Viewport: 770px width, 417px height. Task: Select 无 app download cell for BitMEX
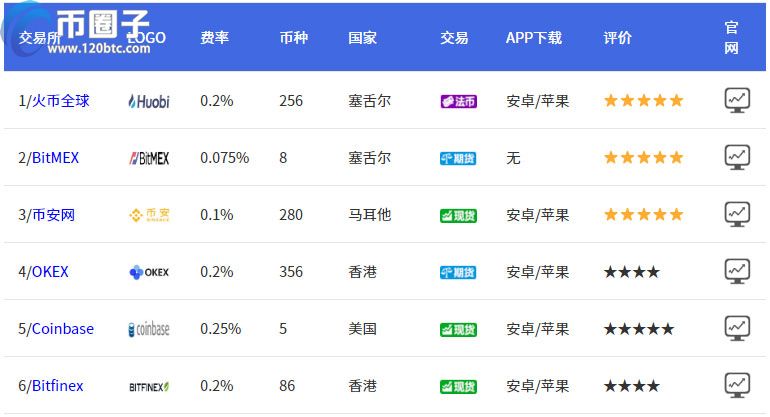(x=513, y=158)
